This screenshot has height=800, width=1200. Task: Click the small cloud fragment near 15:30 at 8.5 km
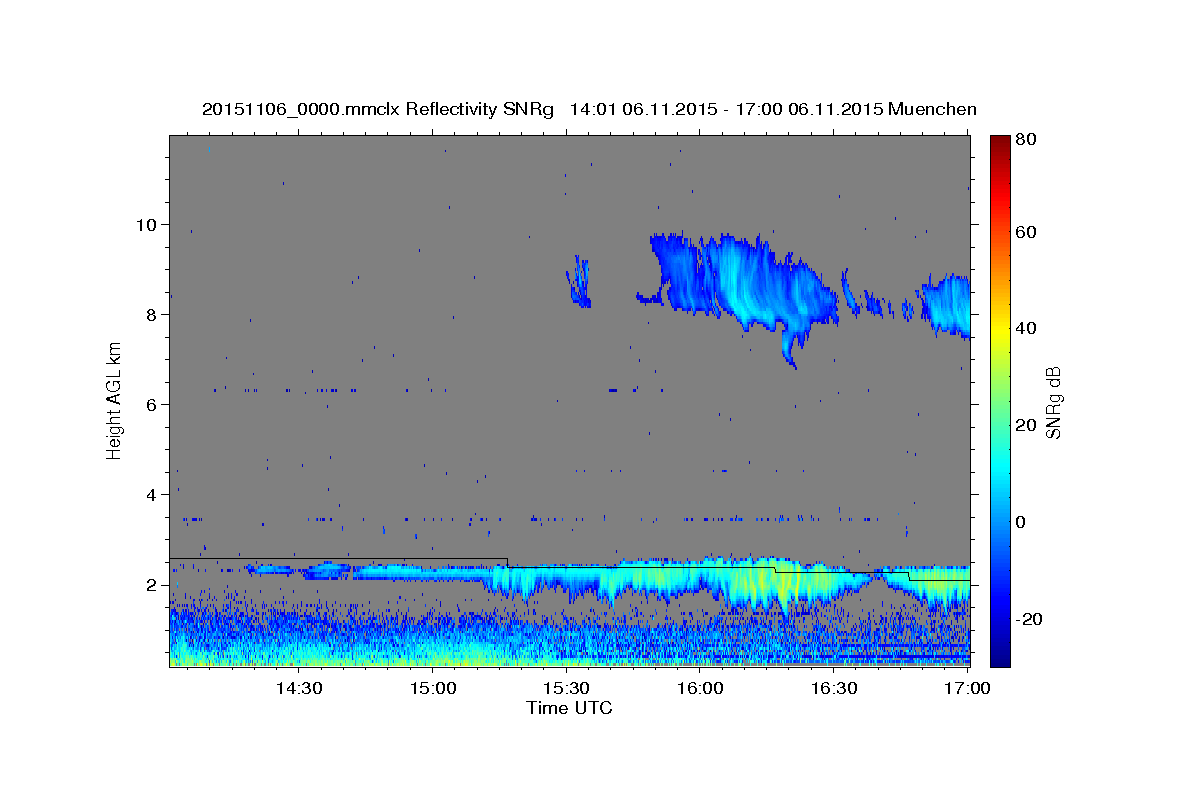[x=579, y=282]
